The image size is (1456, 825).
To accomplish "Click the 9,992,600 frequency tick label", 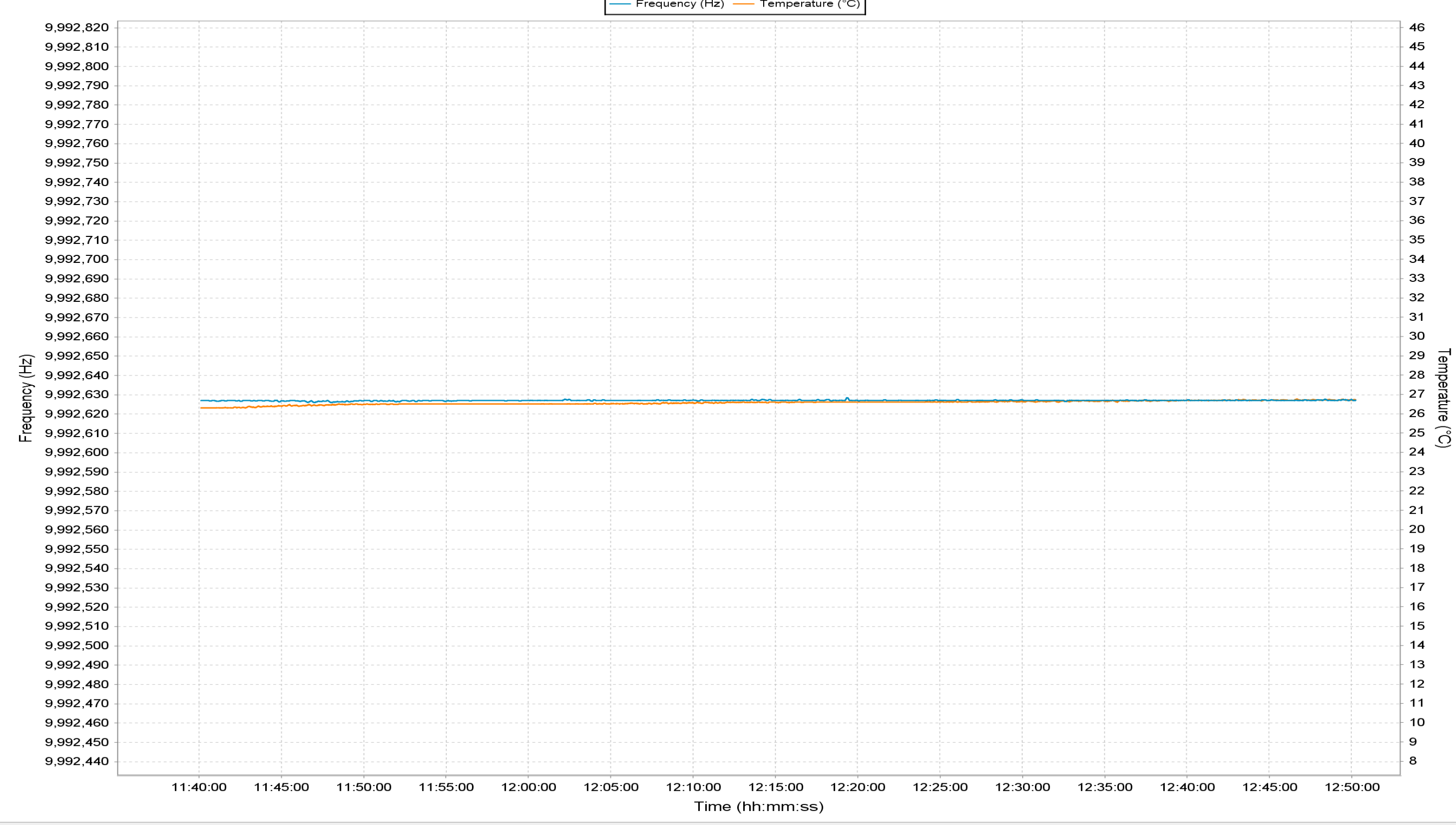I will coord(76,452).
